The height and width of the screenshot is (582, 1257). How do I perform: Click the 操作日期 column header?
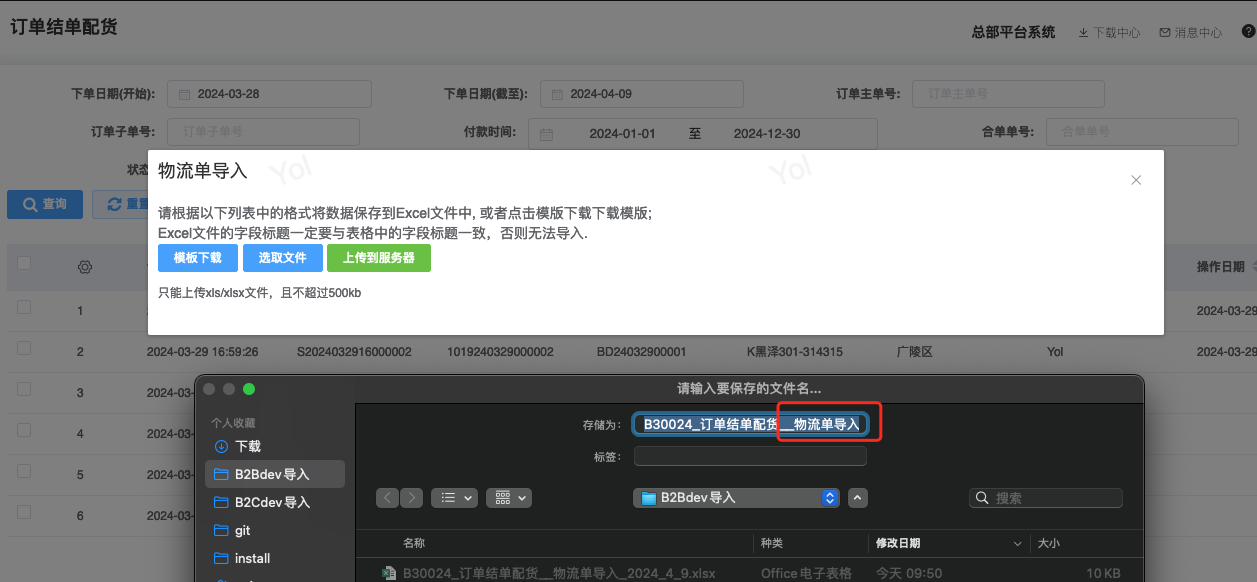tap(1220, 267)
